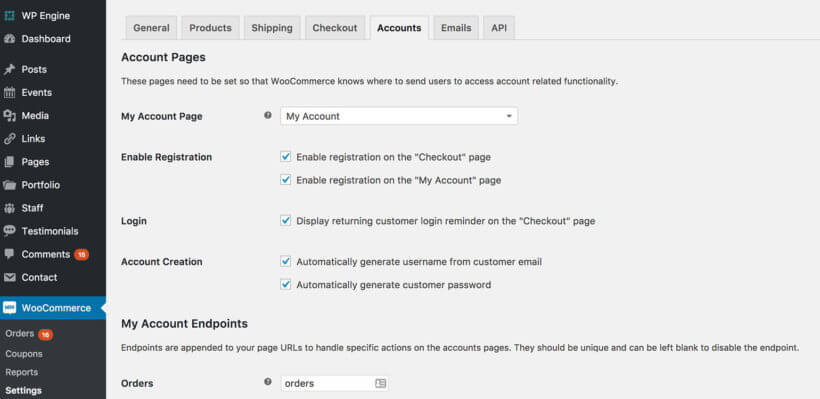Screen dimensions: 820x399
Task: Click the Links chain icon
Action: click(9, 139)
